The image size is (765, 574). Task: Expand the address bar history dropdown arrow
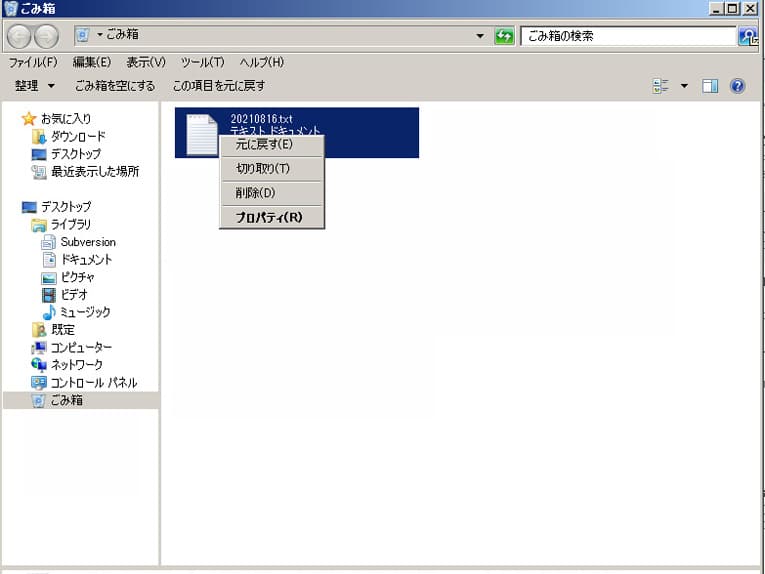pos(481,36)
